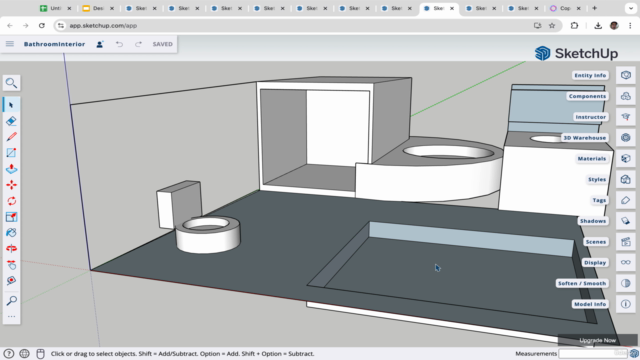Click the Model Info label
The height and width of the screenshot is (360, 640).
(590, 304)
